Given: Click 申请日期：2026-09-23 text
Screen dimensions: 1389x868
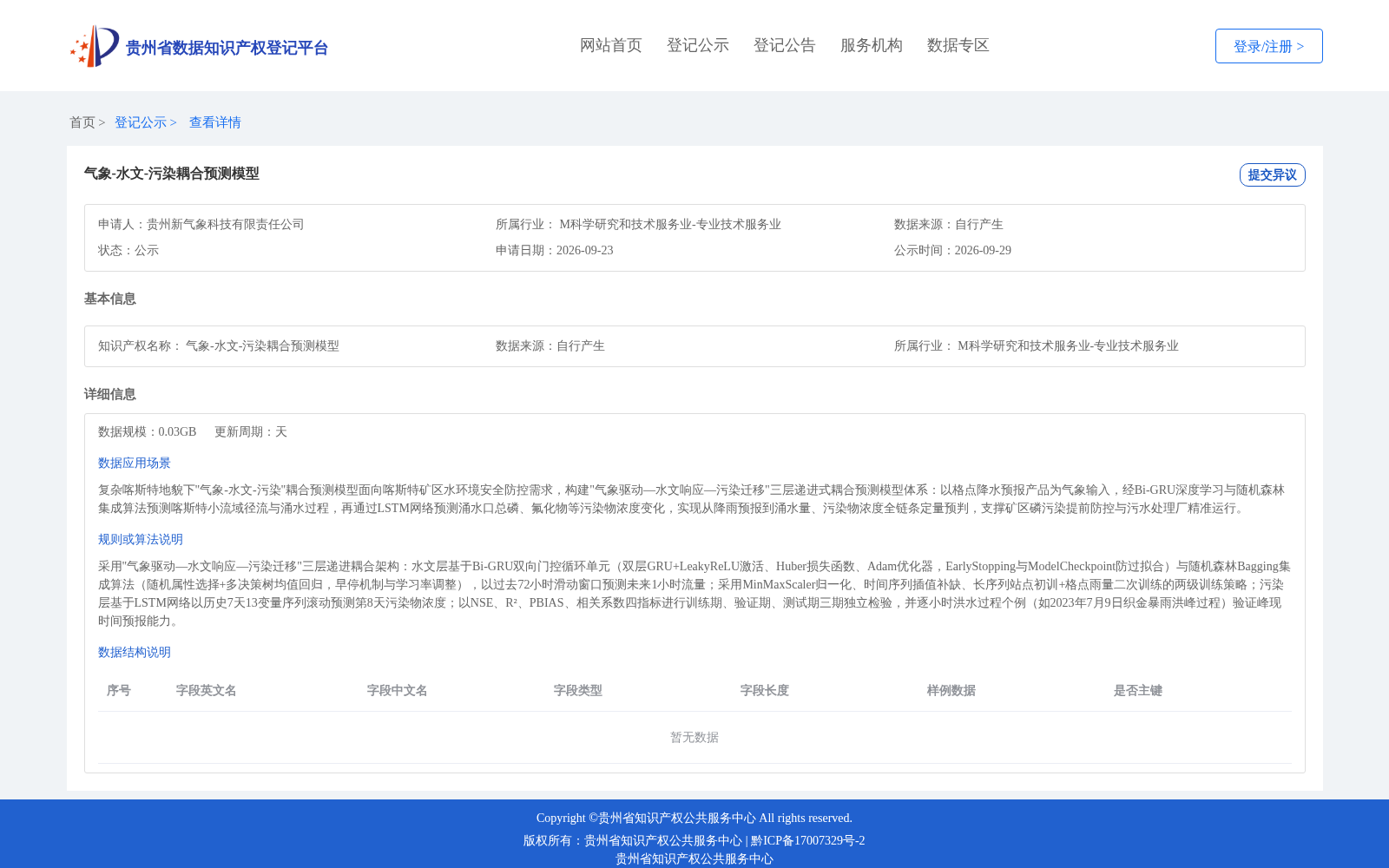Looking at the screenshot, I should click(555, 250).
